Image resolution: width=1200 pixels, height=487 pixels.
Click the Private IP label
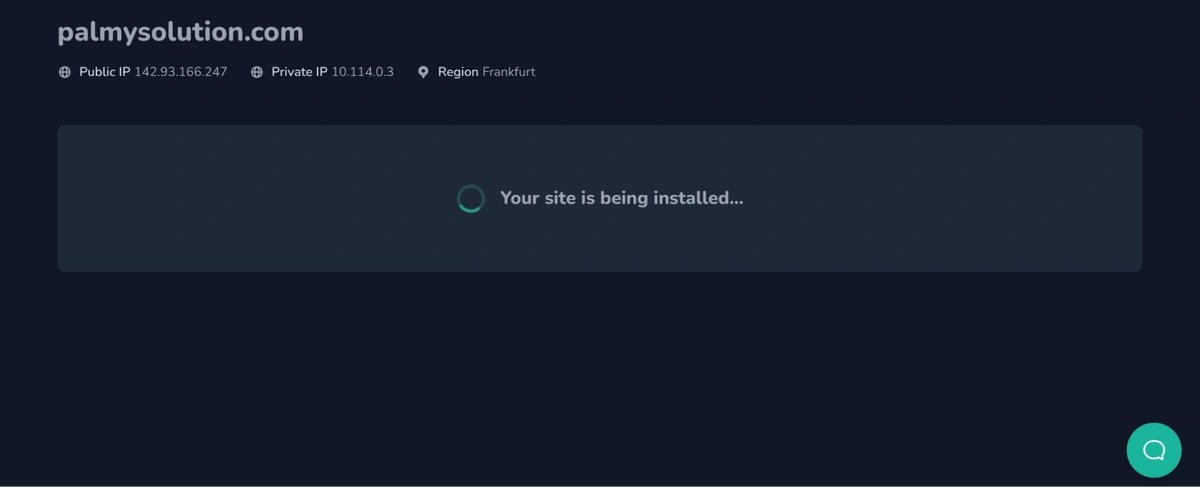[x=299, y=72]
